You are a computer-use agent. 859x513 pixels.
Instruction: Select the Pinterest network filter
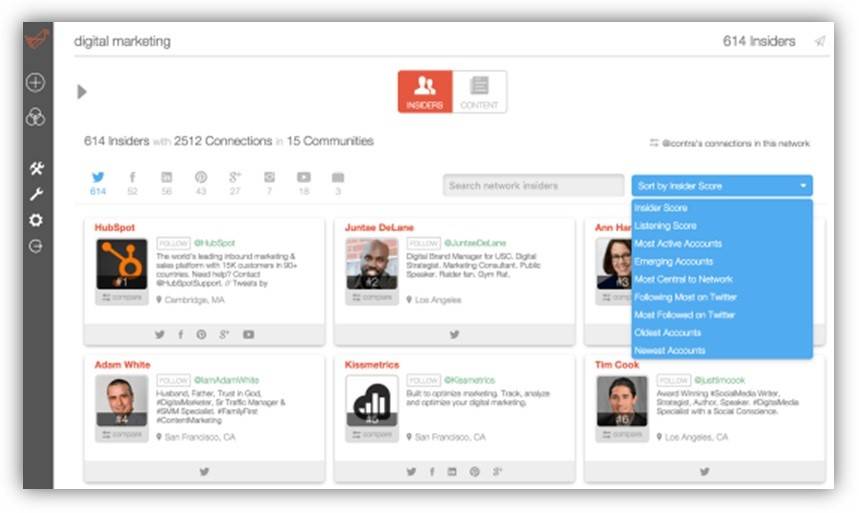click(x=201, y=183)
